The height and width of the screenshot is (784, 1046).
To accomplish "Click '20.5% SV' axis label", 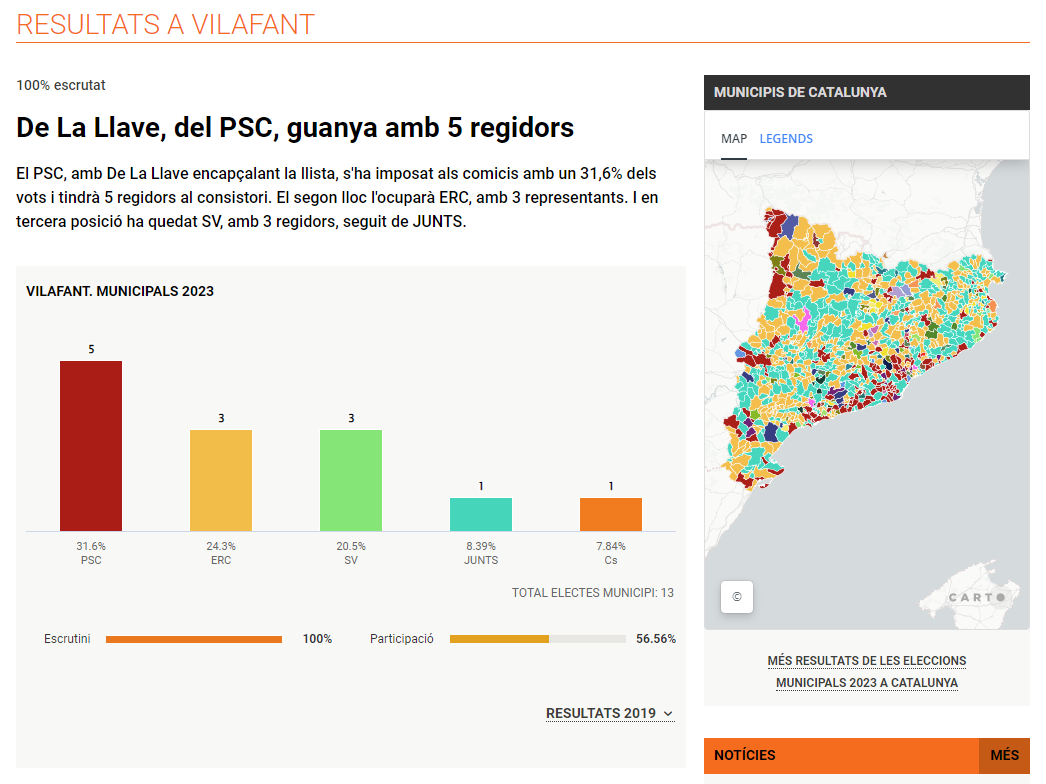I will pos(351,553).
